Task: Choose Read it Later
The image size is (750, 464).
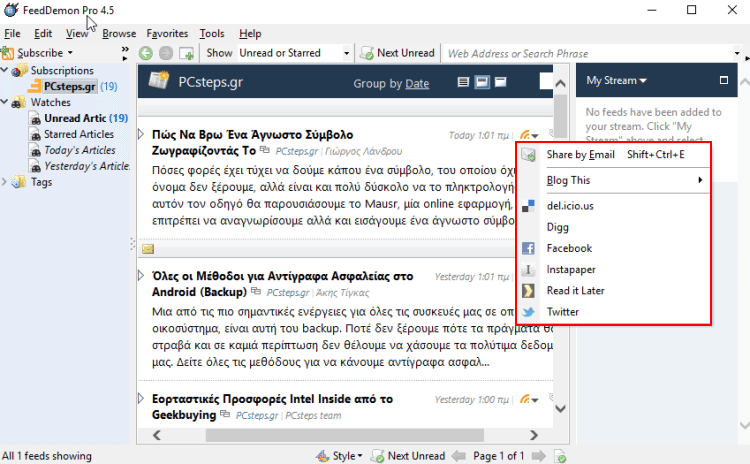Action: coord(614,290)
